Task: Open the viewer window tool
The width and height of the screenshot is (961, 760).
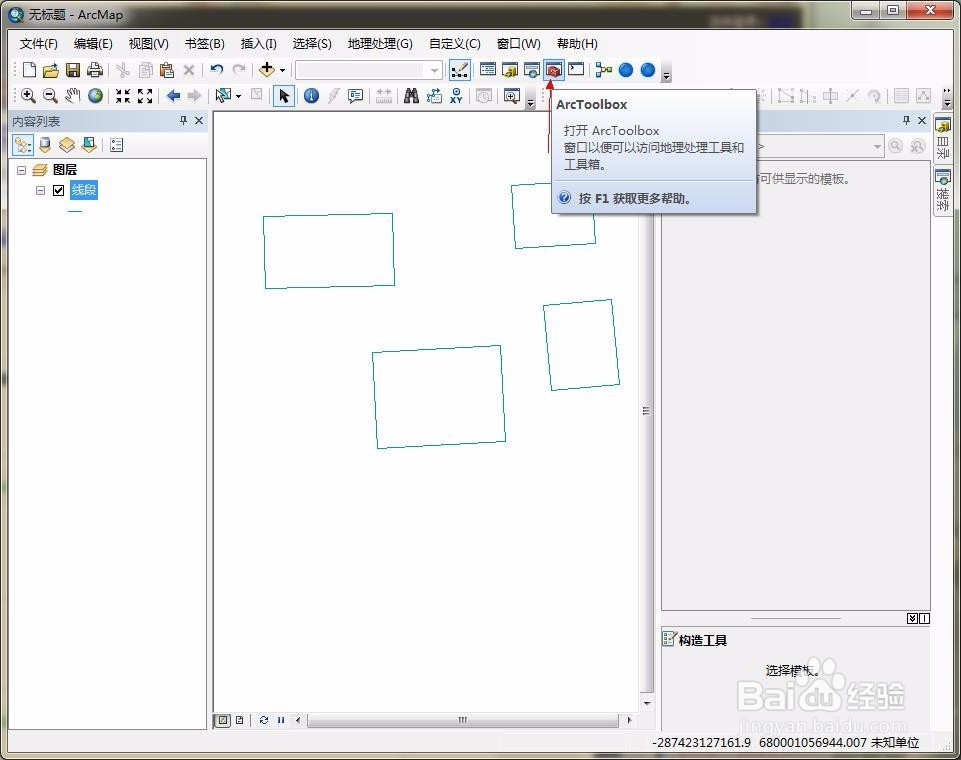Action: point(512,96)
